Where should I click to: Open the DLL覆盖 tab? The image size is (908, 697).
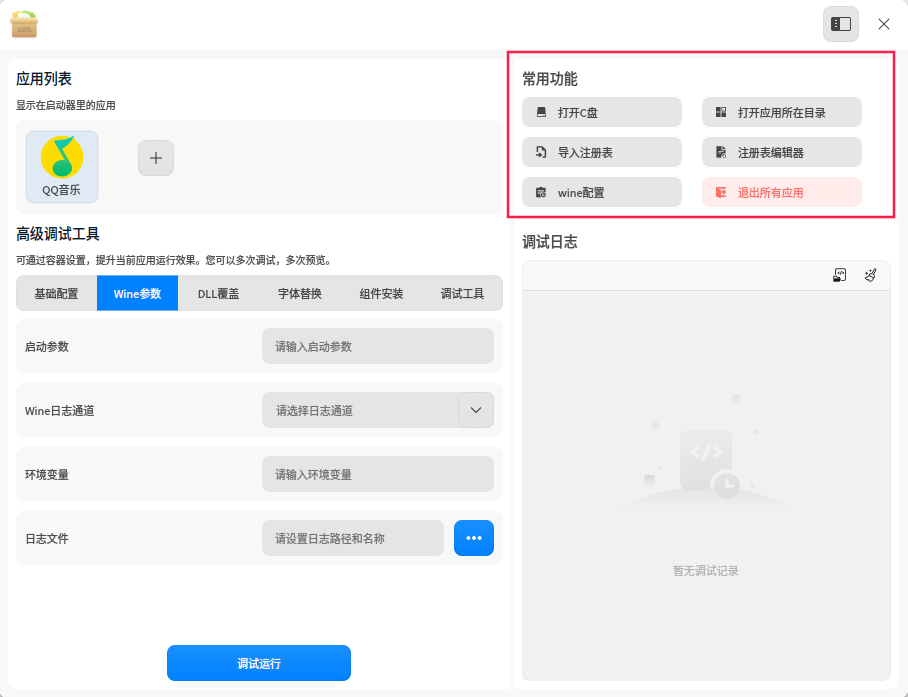218,294
